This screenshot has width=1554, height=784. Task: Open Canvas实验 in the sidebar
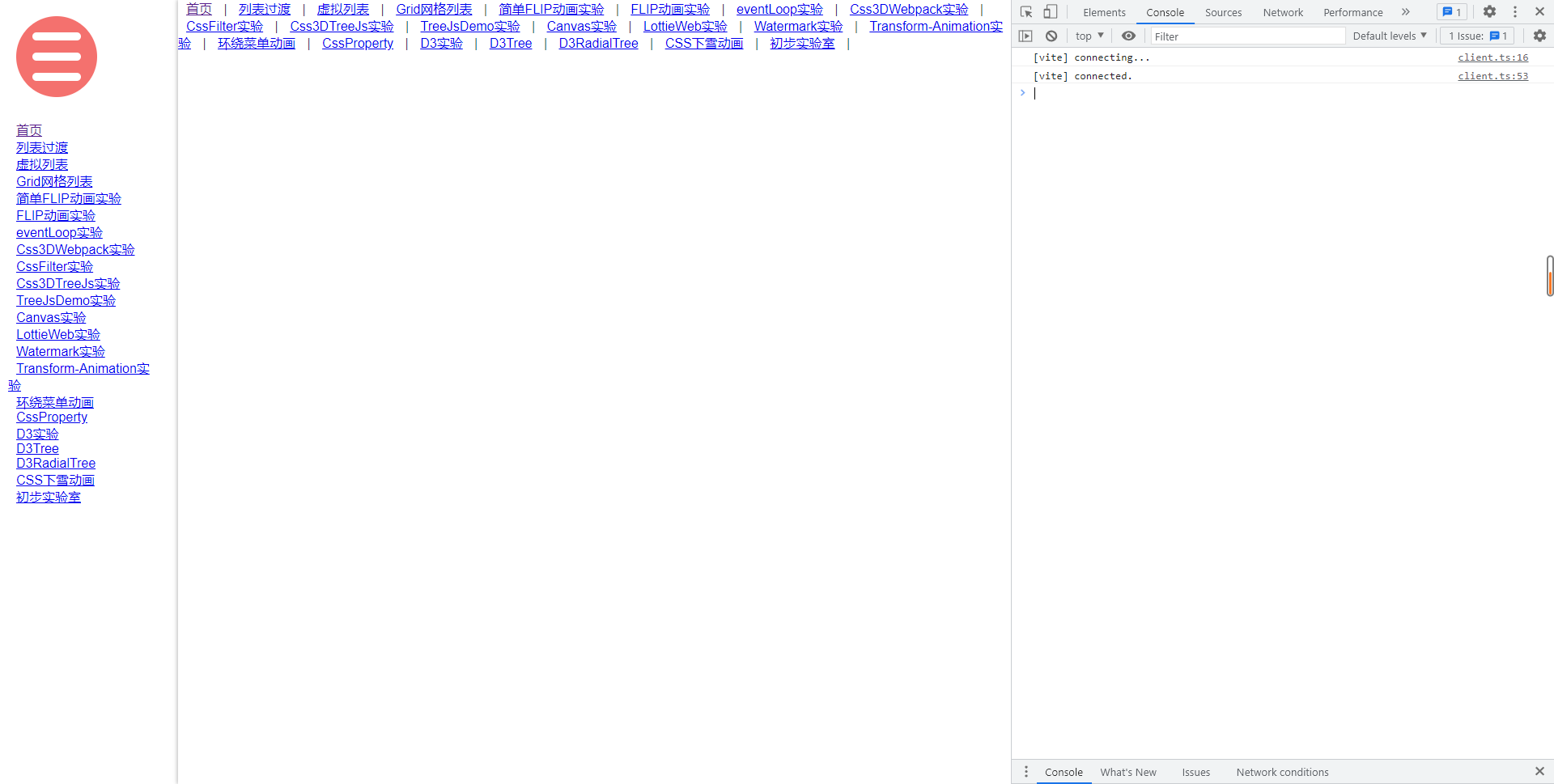51,317
